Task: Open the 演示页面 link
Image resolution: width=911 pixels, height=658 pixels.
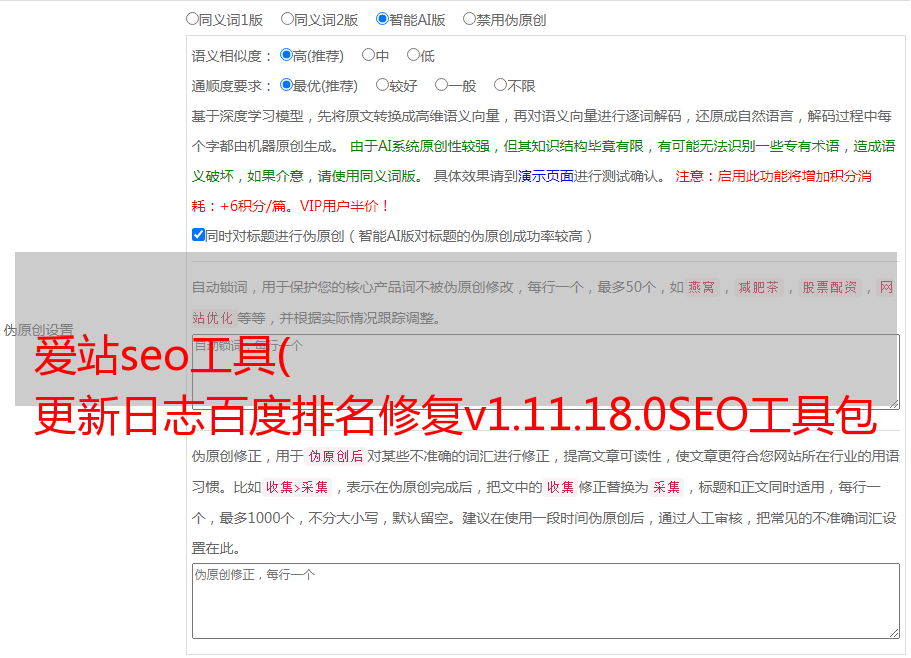Action: tap(545, 176)
